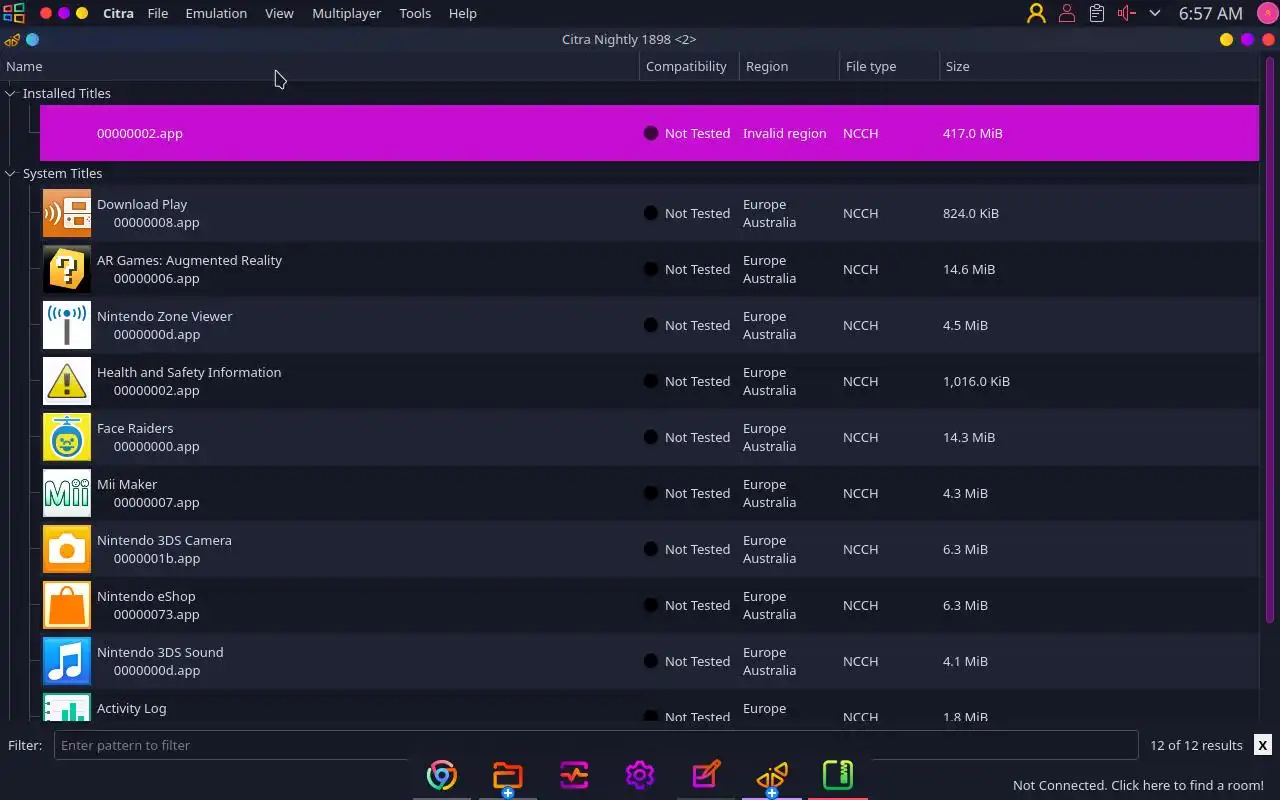This screenshot has height=800, width=1280.
Task: Select the Activity Log chart icon
Action: tap(67, 707)
